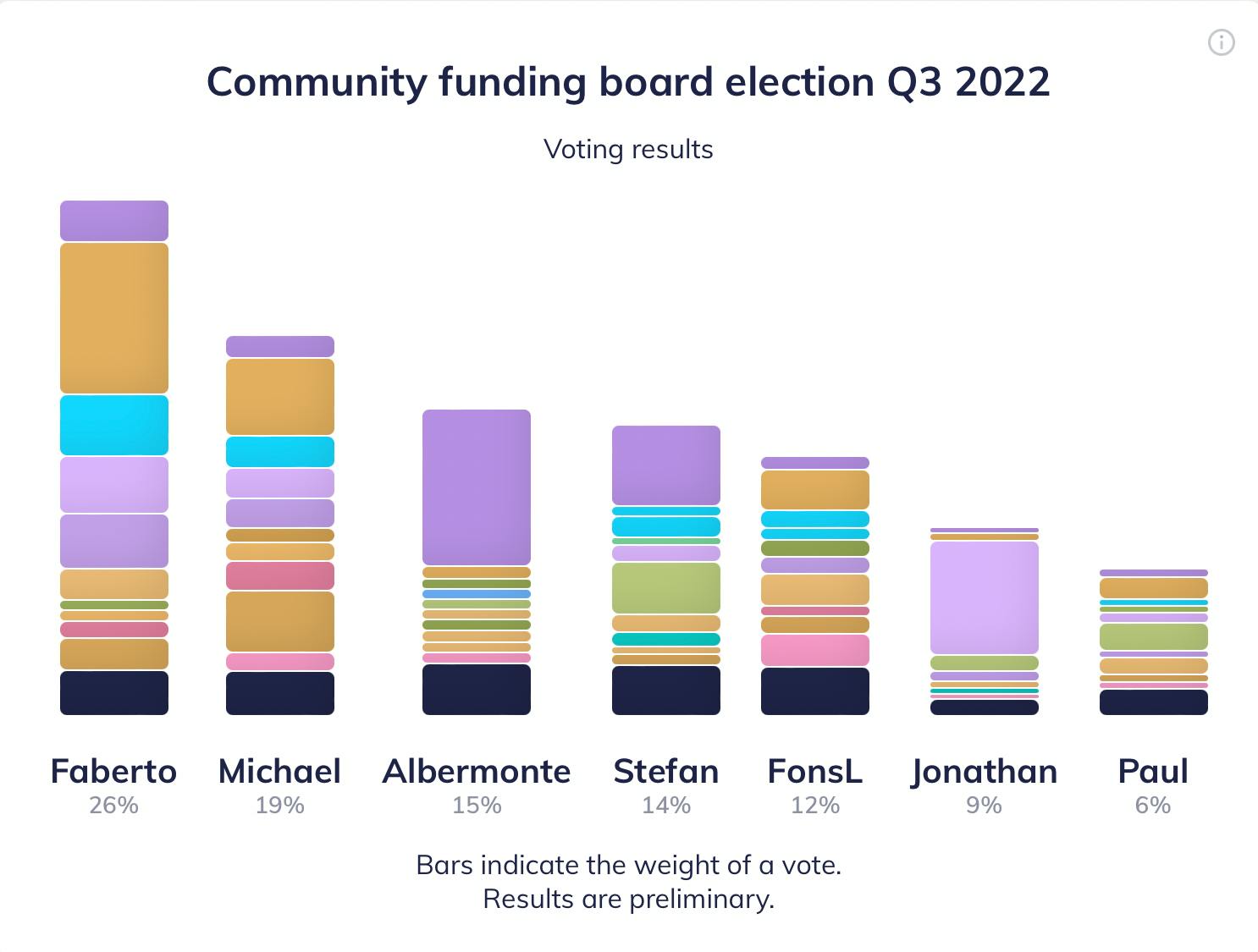Click the cyan segment in Faberto's bar
The height and width of the screenshot is (952, 1258).
114,425
